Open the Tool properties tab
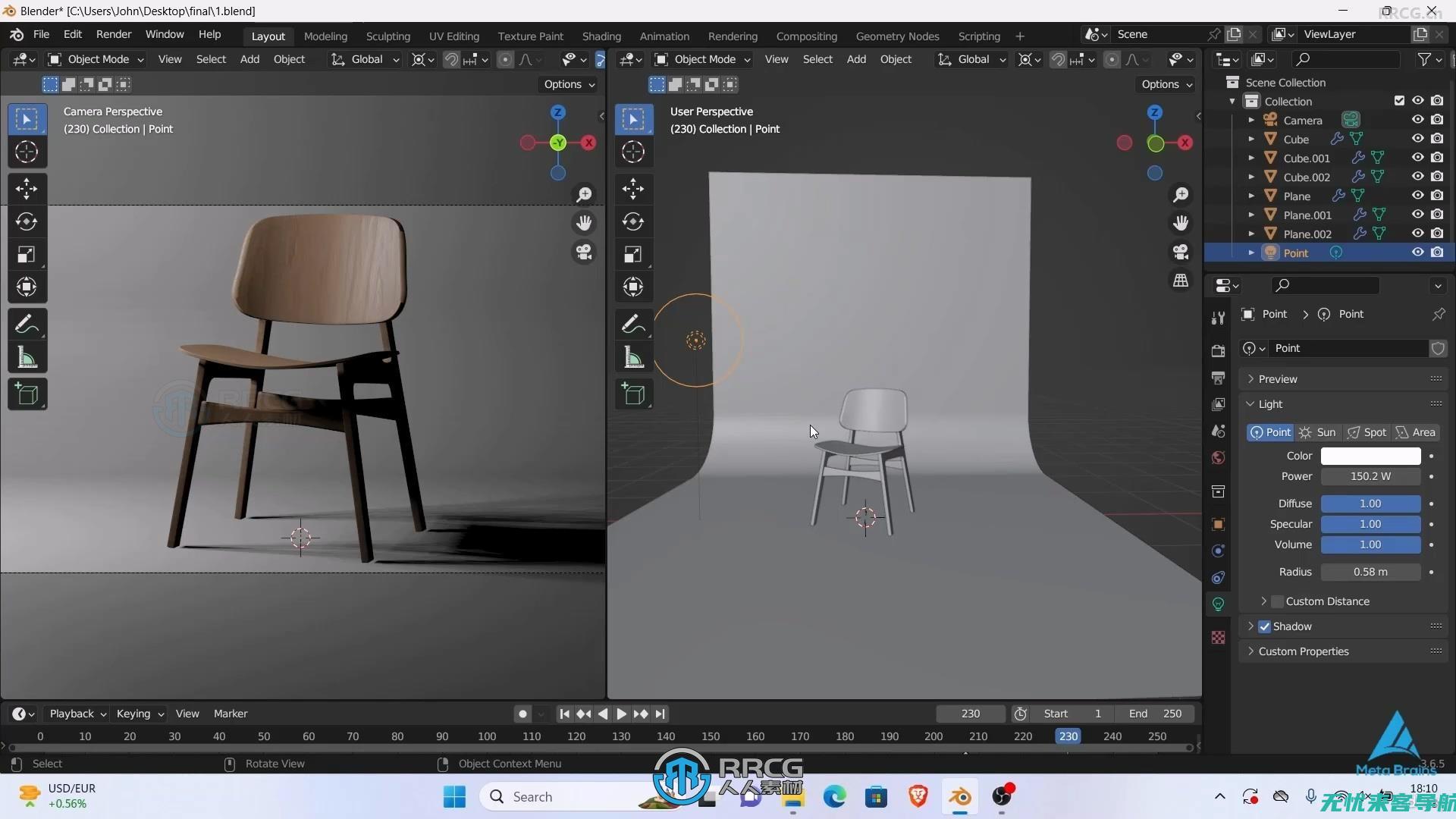The width and height of the screenshot is (1456, 819). coord(1218,318)
